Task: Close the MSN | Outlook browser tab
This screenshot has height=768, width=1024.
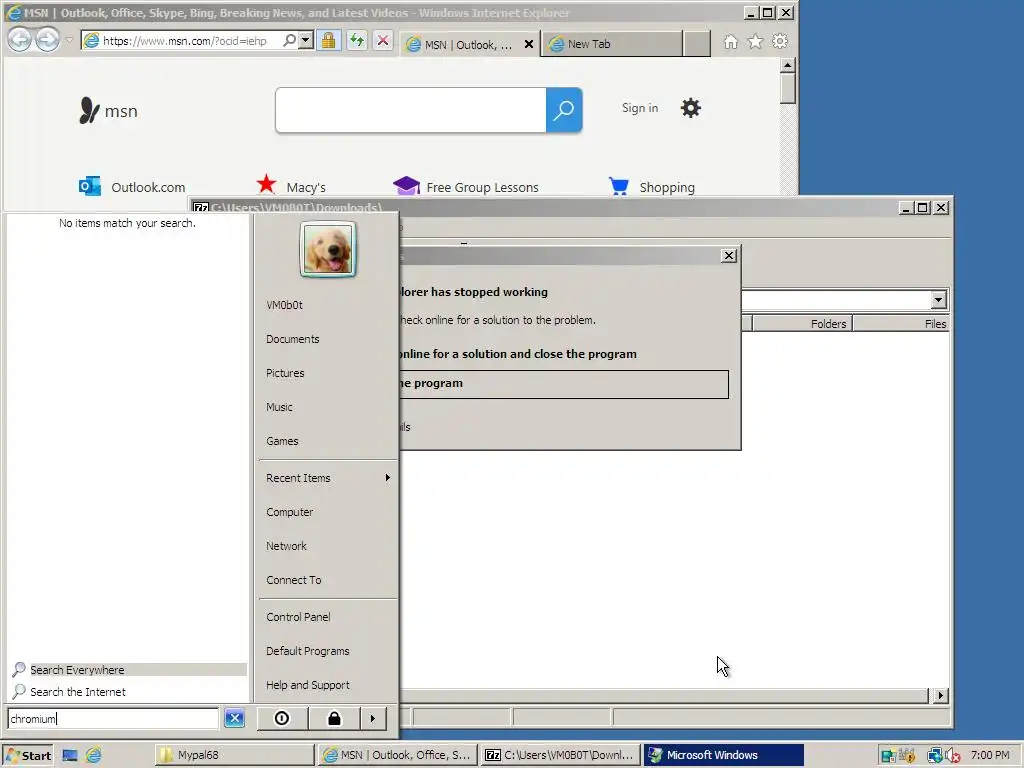Action: point(529,44)
